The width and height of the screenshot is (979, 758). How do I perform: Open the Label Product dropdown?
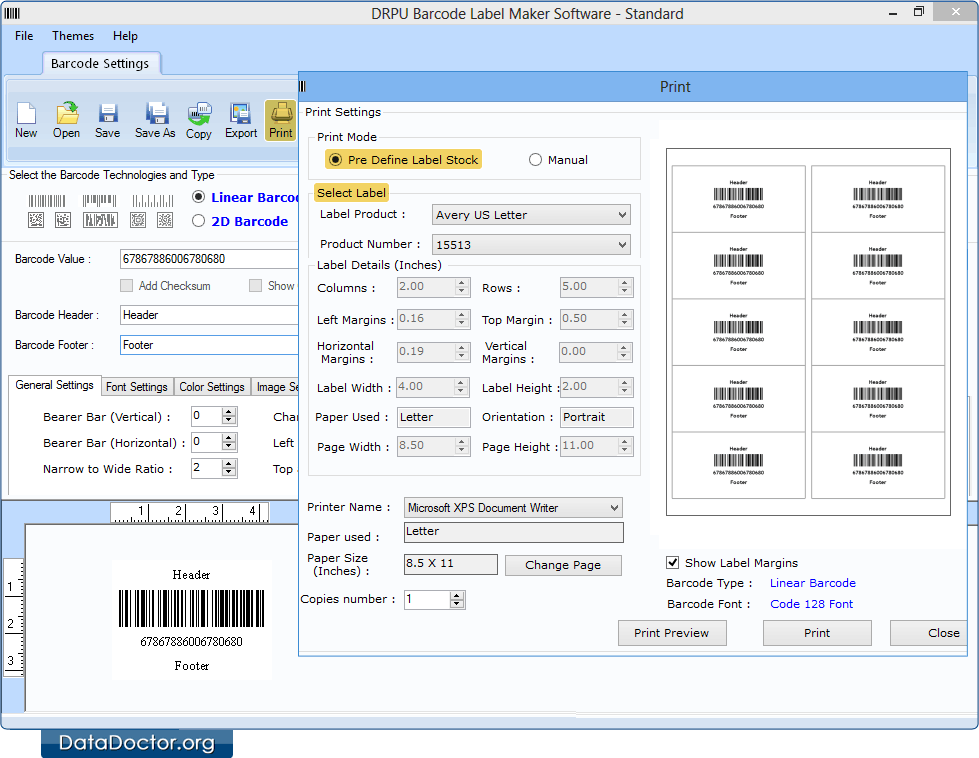531,215
